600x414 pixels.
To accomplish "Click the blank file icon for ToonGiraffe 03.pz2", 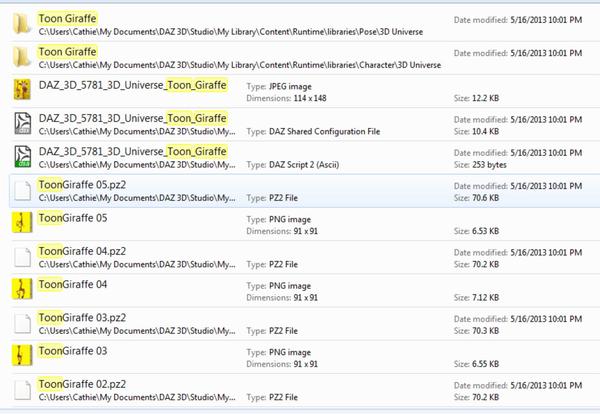I will point(23,324).
